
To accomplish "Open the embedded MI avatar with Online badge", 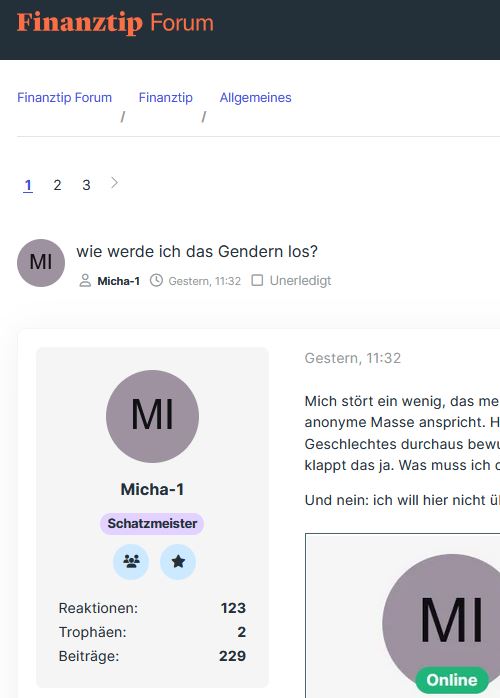I will click(x=445, y=623).
